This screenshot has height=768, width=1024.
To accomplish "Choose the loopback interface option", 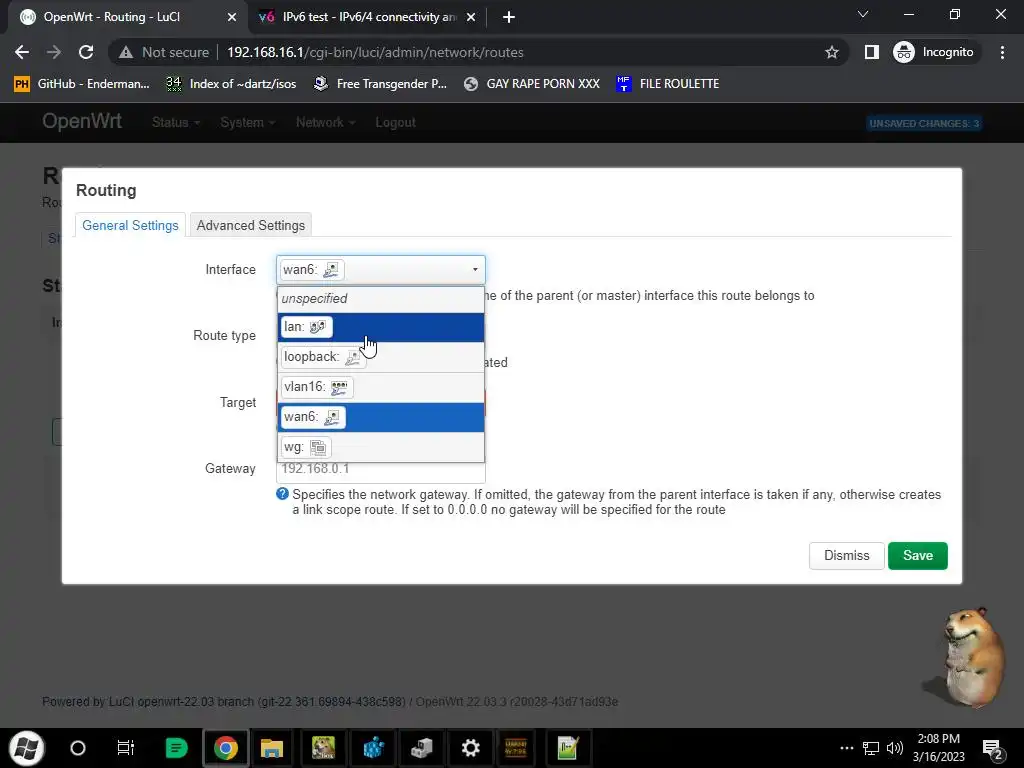I will pos(381,357).
